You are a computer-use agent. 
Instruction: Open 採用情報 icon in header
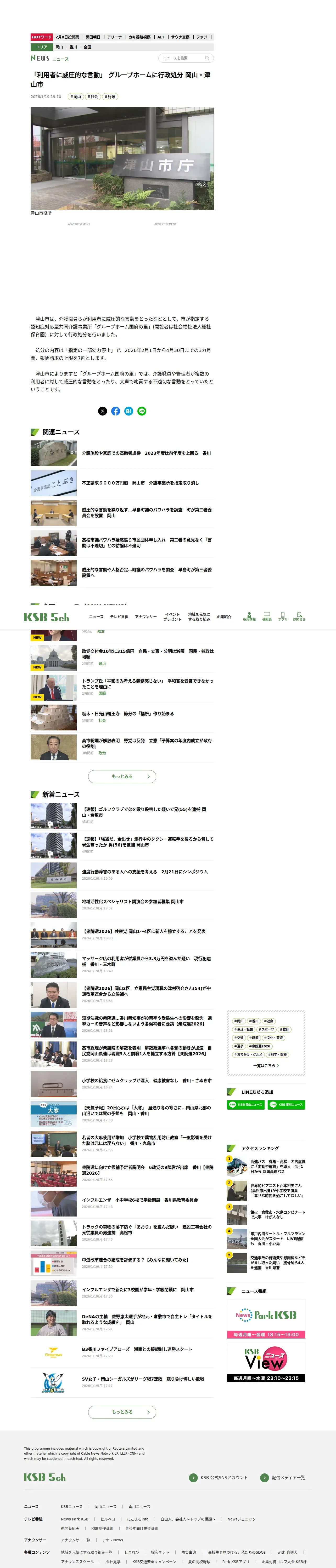pyautogui.click(x=249, y=616)
